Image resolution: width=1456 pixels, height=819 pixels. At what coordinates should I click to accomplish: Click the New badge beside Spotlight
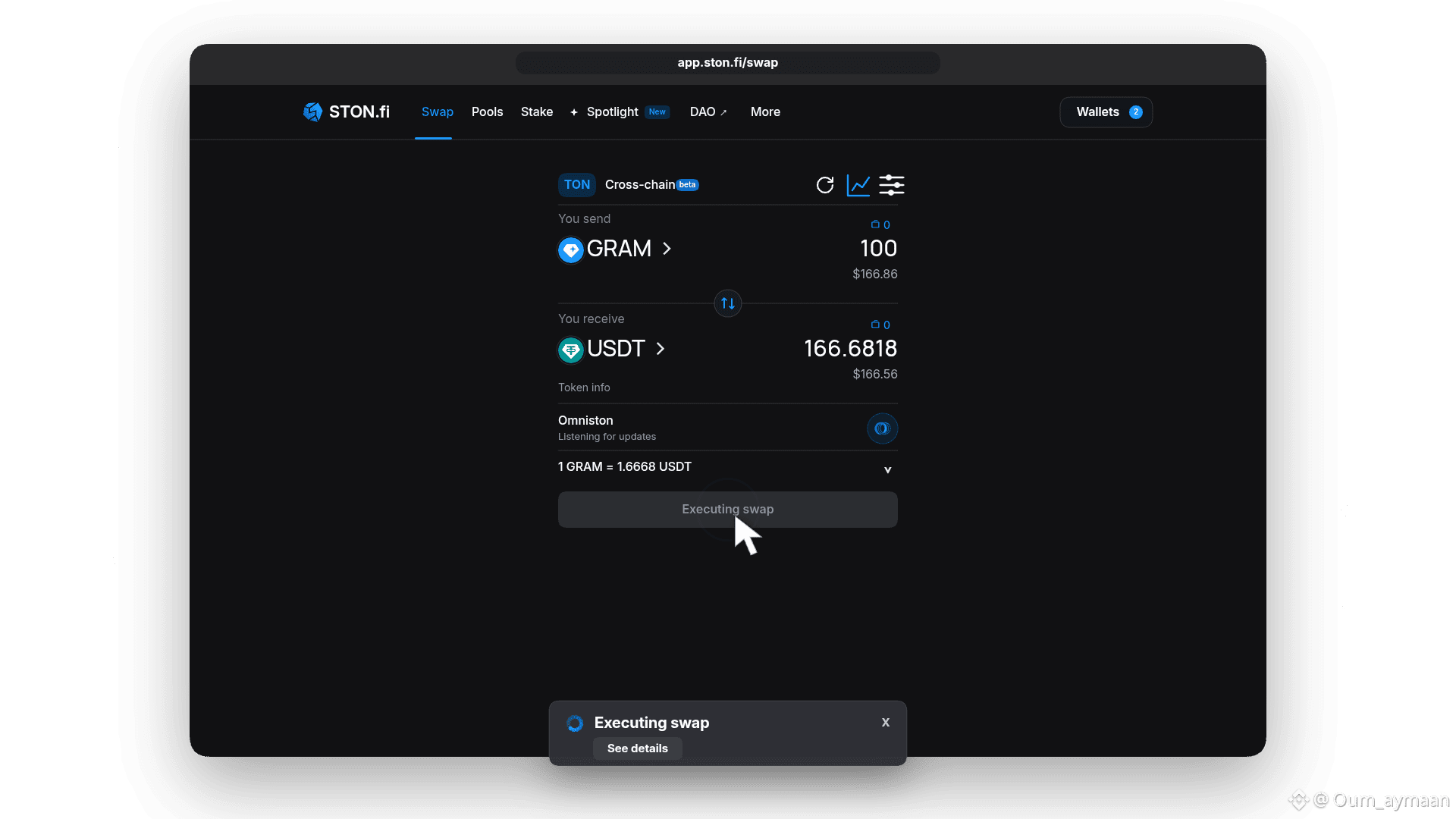(657, 112)
